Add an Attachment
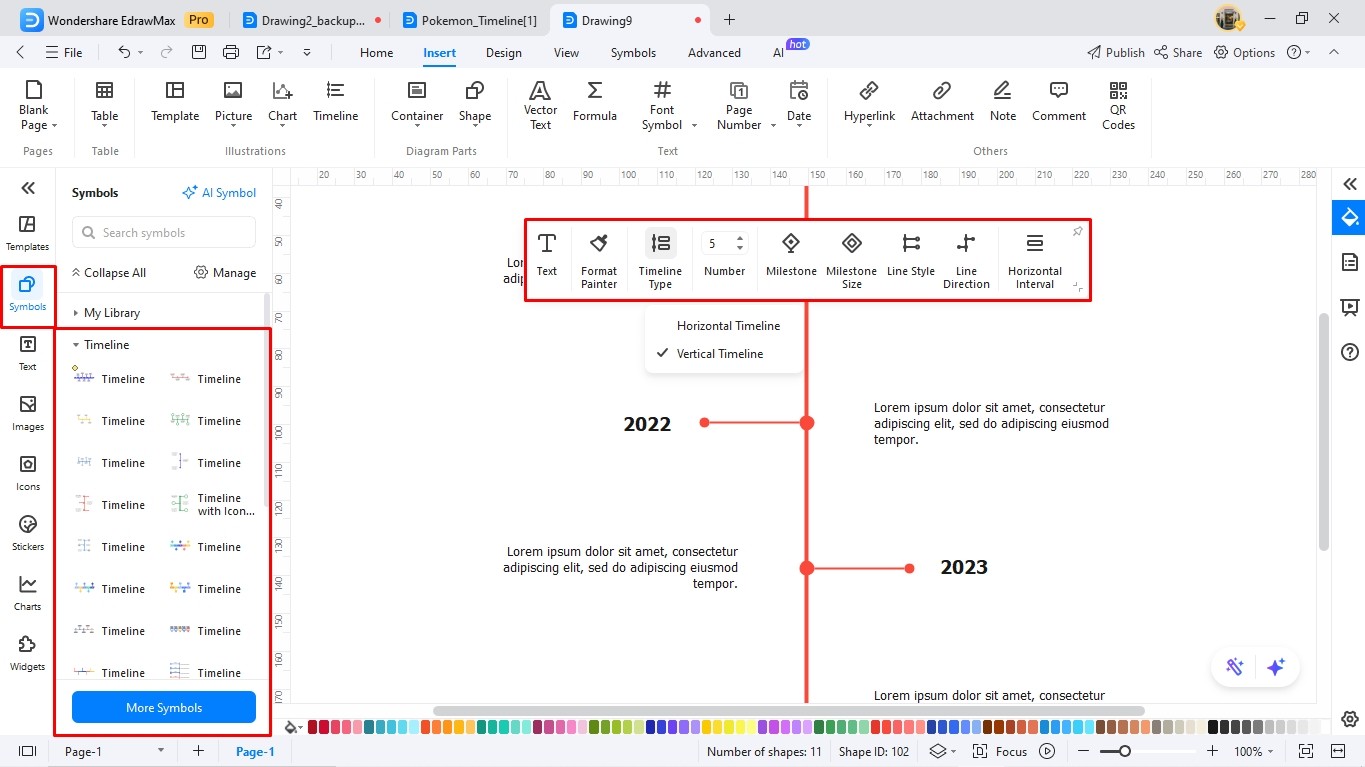Screen dimensions: 1365x767 pyautogui.click(x=942, y=102)
